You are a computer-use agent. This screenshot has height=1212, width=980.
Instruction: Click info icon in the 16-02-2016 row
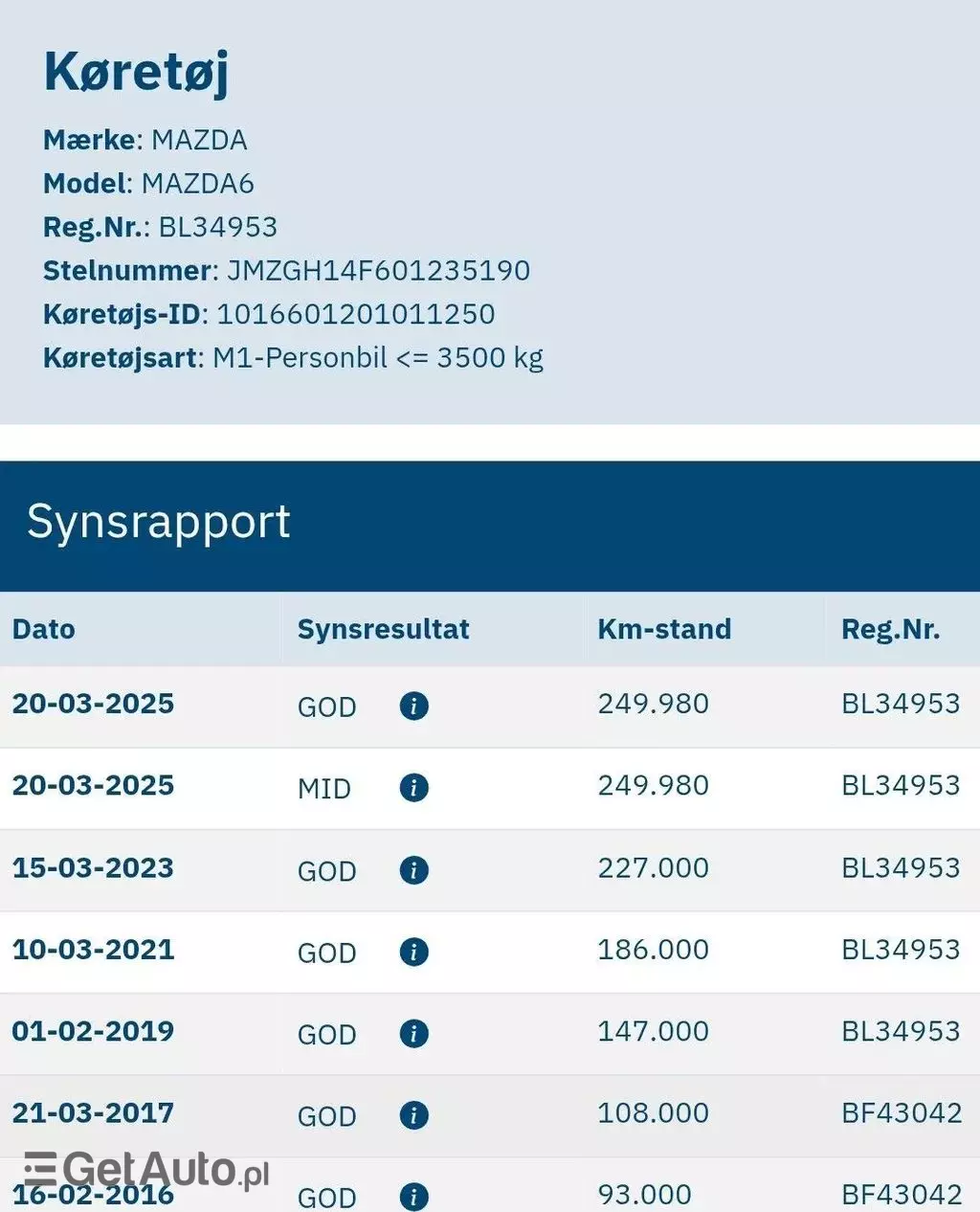coord(413,1197)
